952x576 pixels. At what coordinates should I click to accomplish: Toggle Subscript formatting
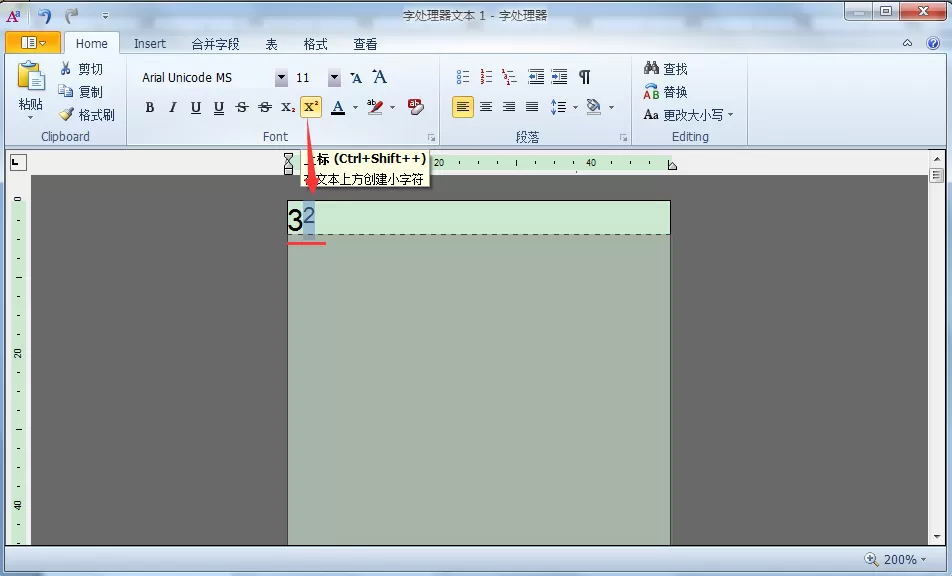[288, 107]
